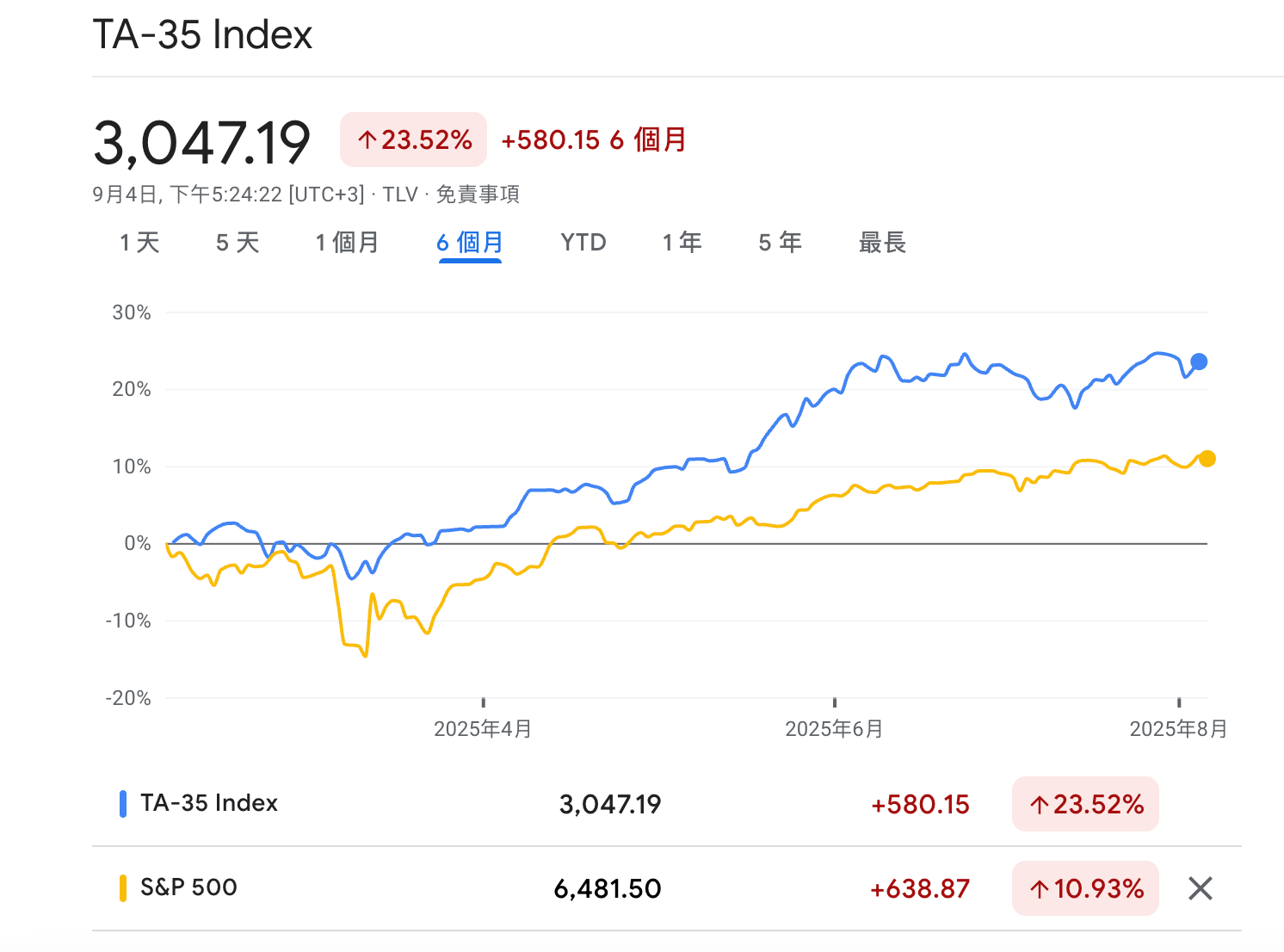Switch to the 1天 time range tab

click(140, 243)
